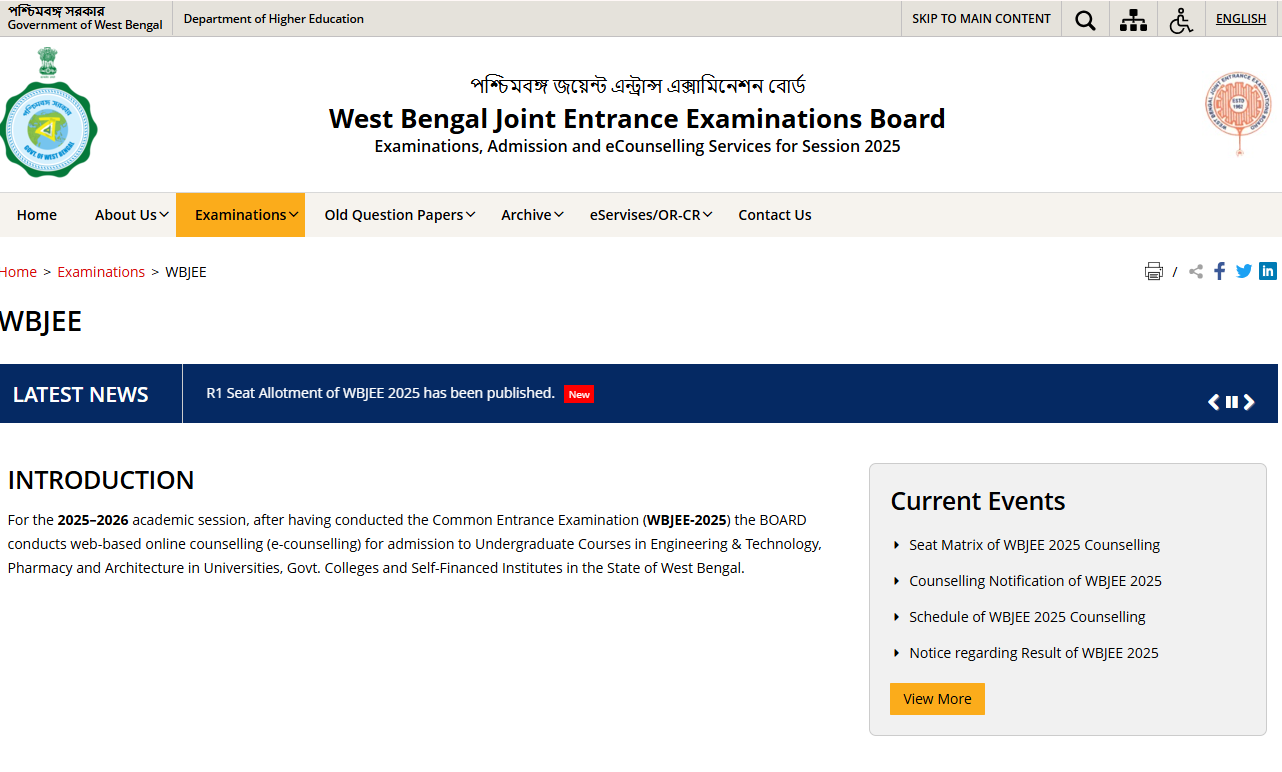The height and width of the screenshot is (772, 1282).
Task: Pause the latest news ticker
Action: click(1232, 402)
